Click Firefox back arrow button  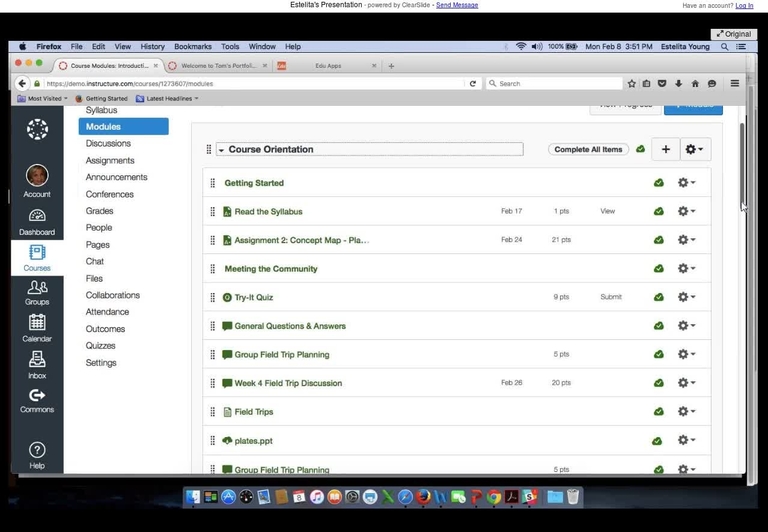[22, 83]
